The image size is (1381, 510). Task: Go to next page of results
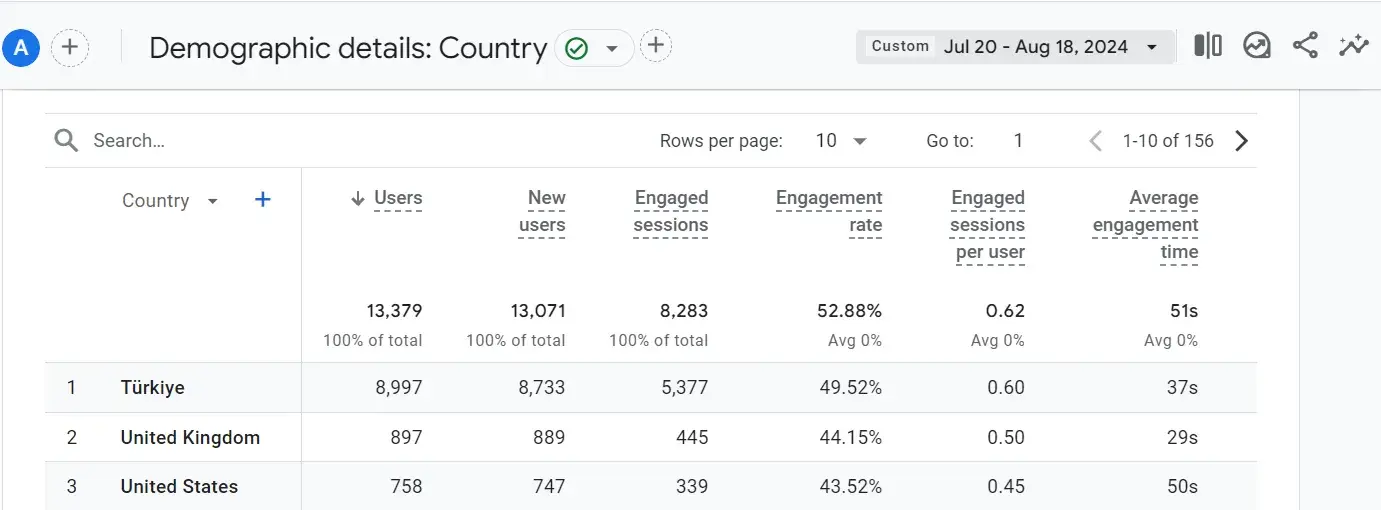pyautogui.click(x=1242, y=141)
